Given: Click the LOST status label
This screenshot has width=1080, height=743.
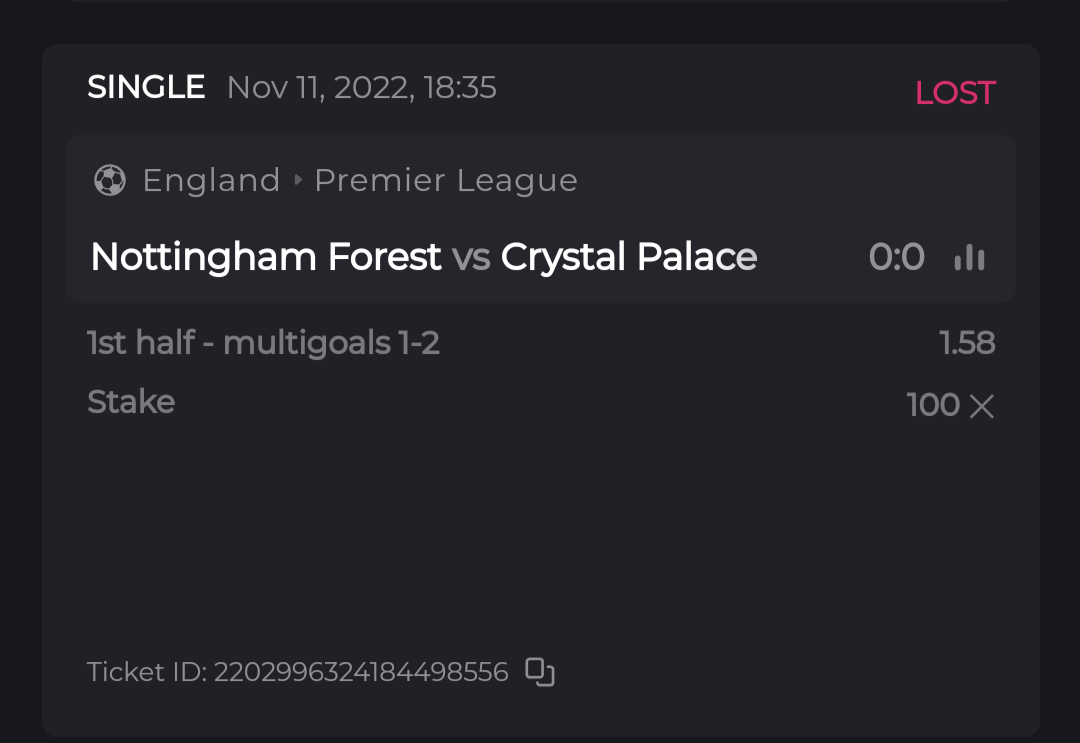Looking at the screenshot, I should pyautogui.click(x=955, y=93).
